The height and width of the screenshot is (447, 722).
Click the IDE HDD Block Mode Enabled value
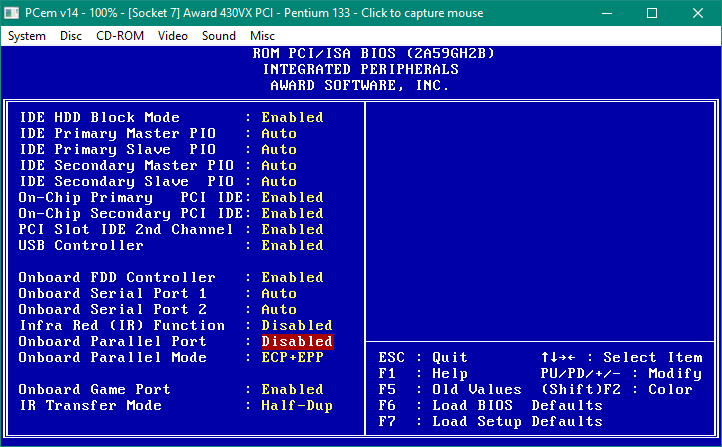click(x=292, y=117)
